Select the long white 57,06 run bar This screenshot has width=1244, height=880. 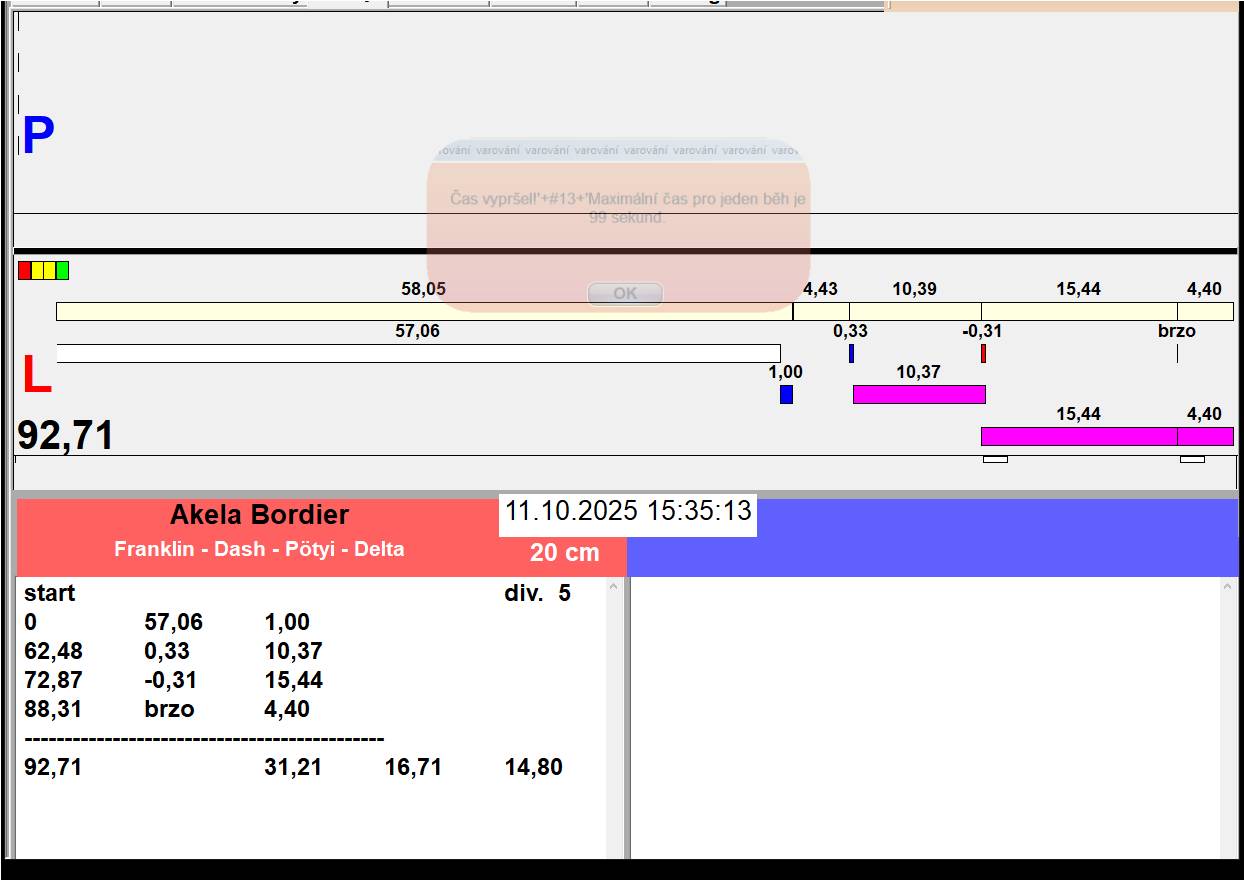point(418,353)
